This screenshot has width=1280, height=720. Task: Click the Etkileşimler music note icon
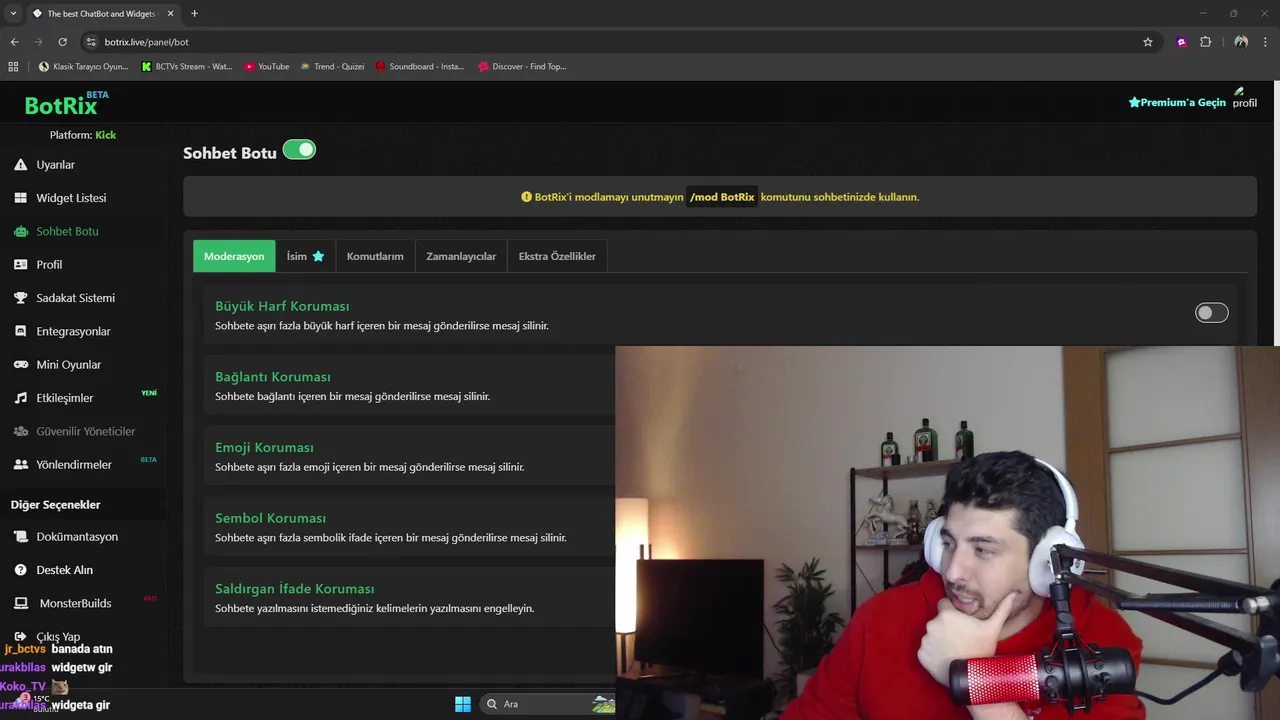point(20,398)
